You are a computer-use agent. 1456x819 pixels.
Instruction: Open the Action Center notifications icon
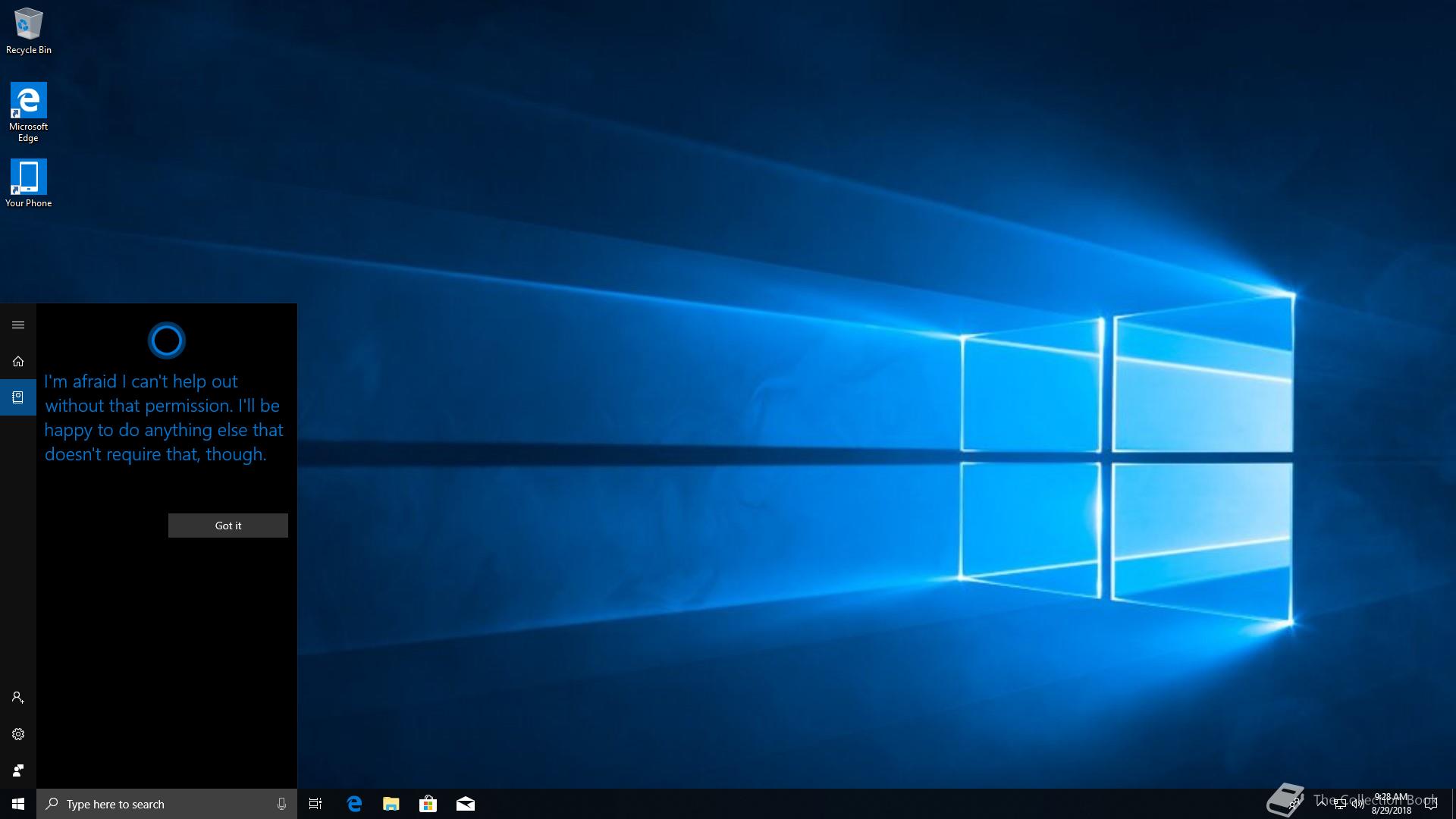coord(1431,804)
